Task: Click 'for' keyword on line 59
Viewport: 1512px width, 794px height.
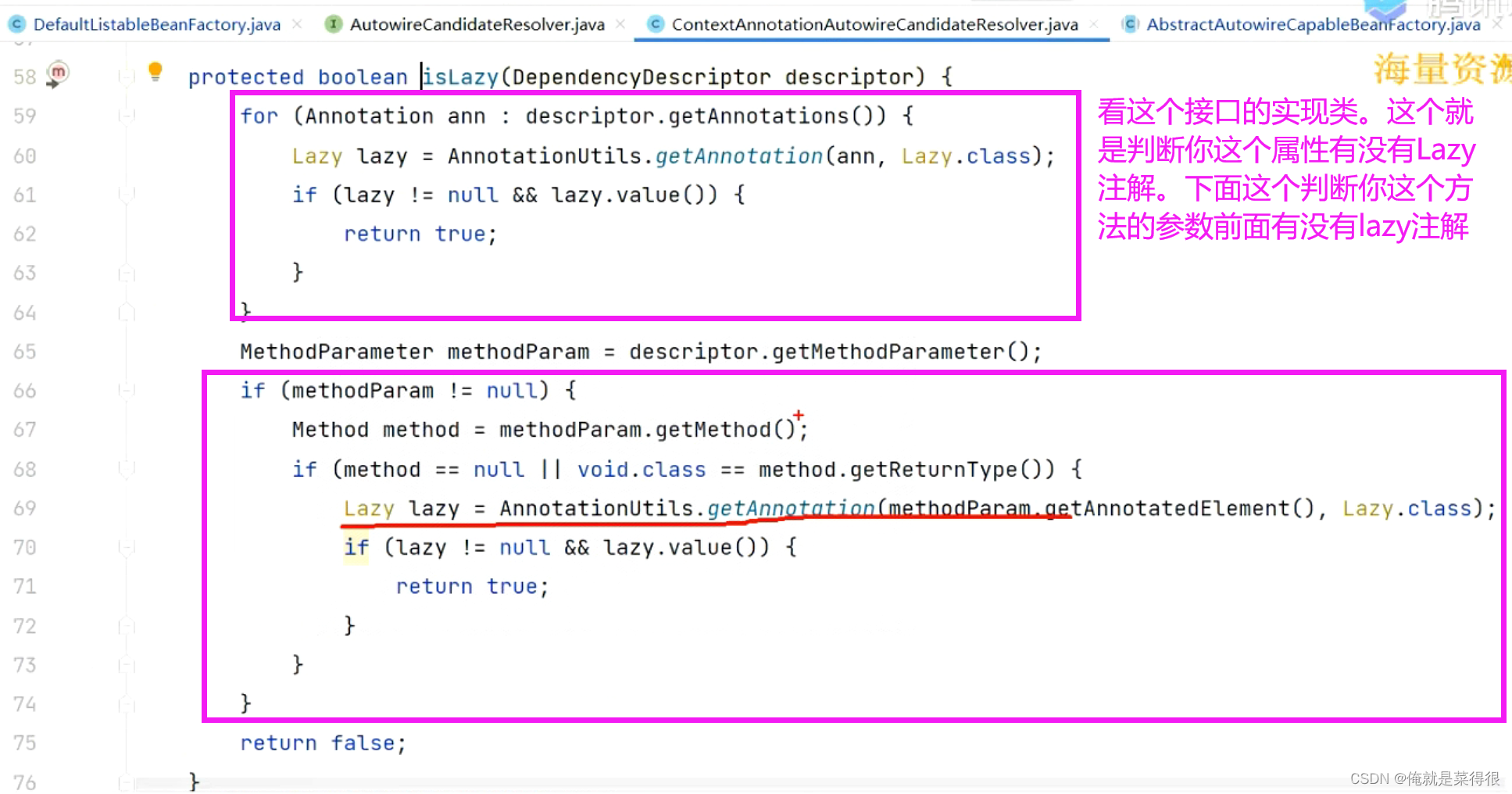Action: (259, 116)
